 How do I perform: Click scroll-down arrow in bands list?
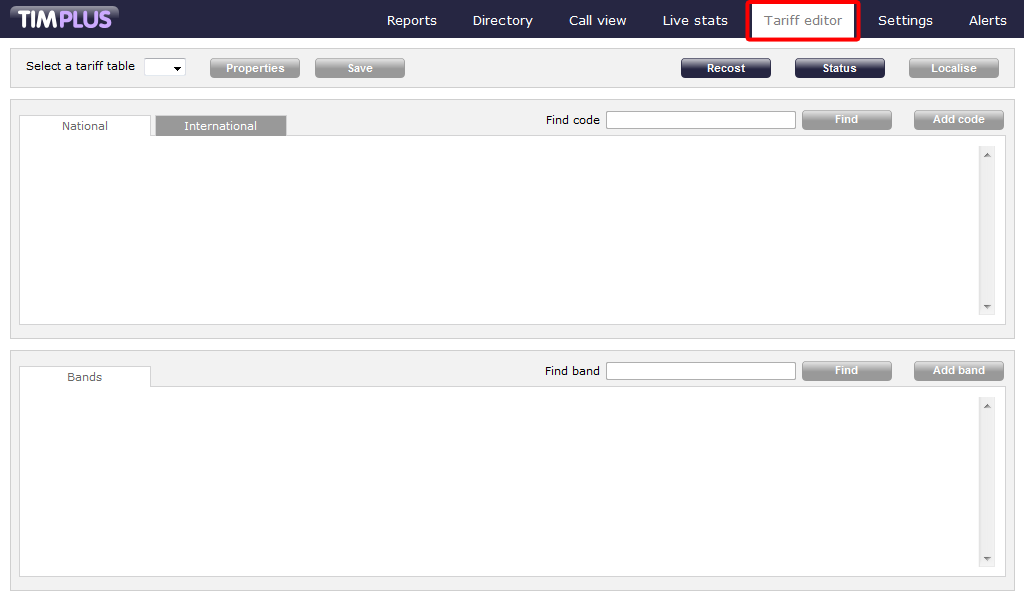(987, 559)
